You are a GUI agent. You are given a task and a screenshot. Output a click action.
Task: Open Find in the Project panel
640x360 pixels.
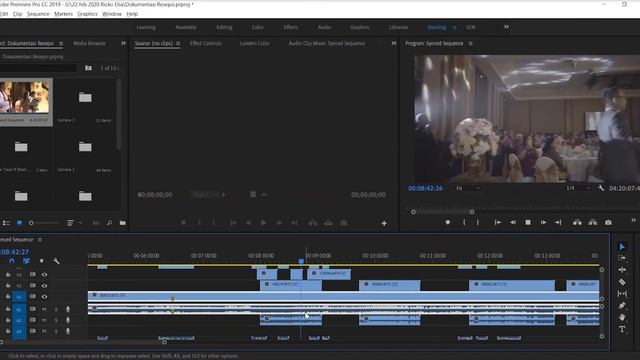tap(109, 223)
